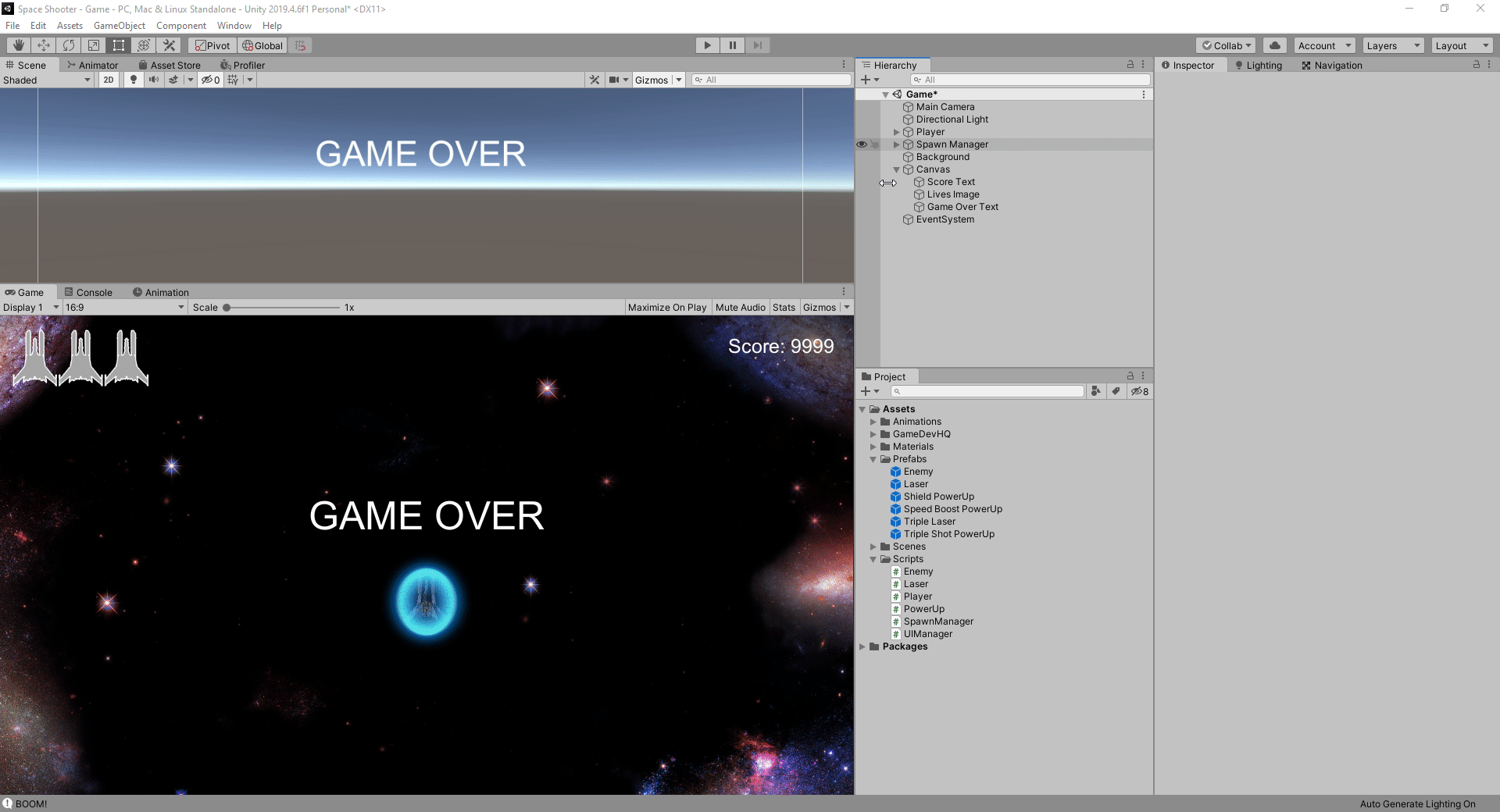
Task: Lock the Project panel
Action: click(1130, 376)
